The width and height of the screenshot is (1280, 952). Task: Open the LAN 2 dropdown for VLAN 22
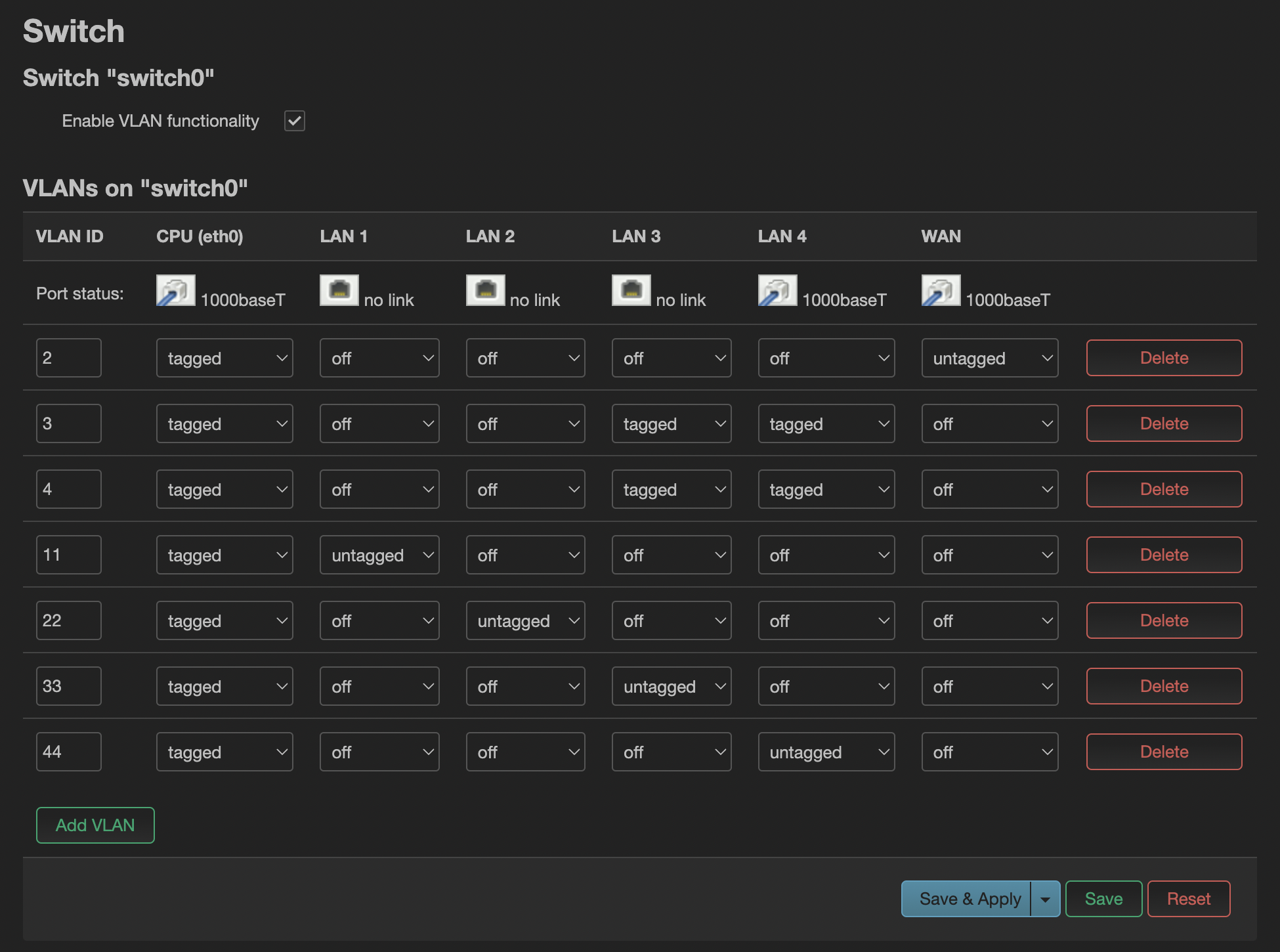click(525, 620)
